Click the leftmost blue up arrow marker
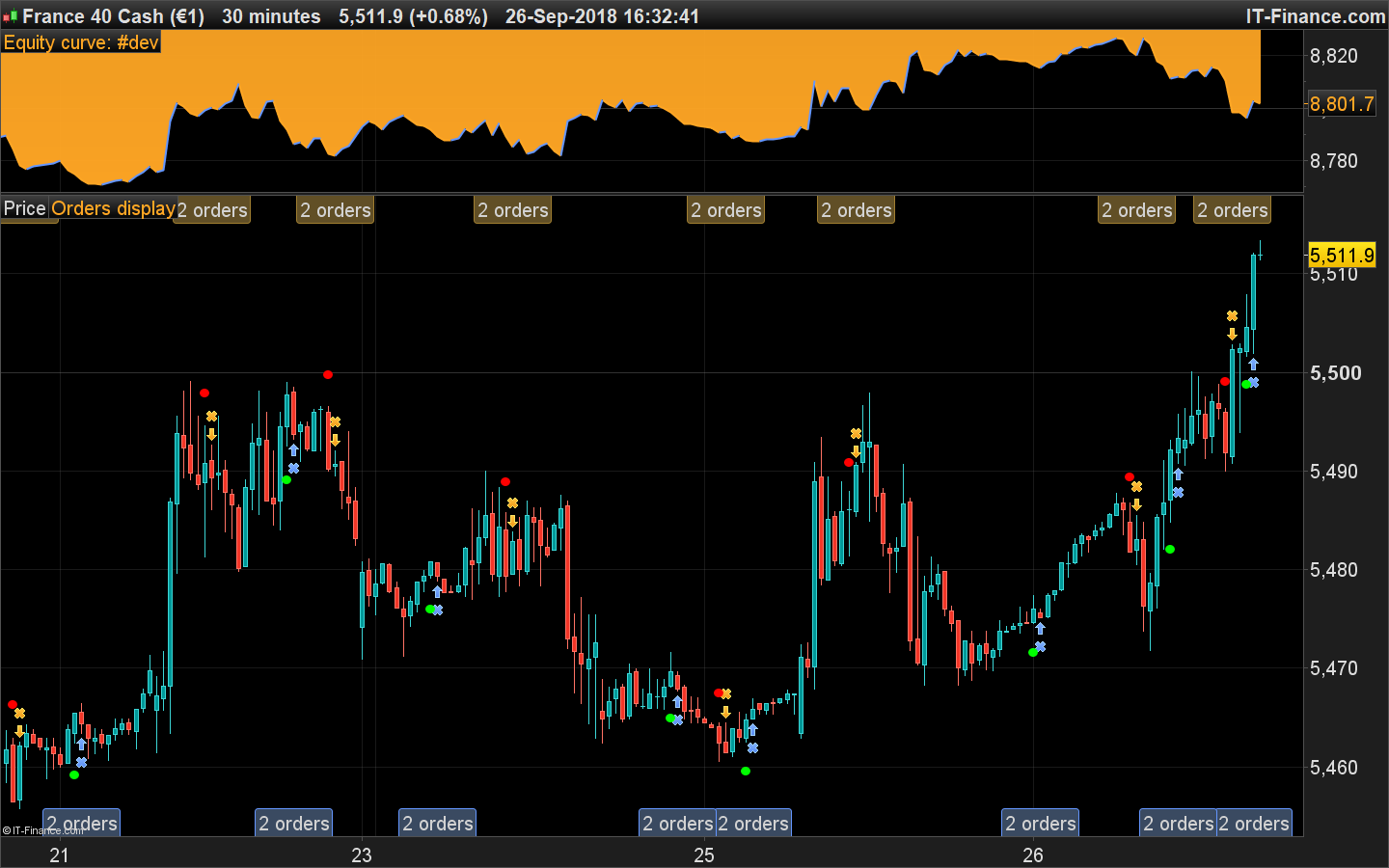Viewport: 1389px width, 868px height. coord(81,745)
